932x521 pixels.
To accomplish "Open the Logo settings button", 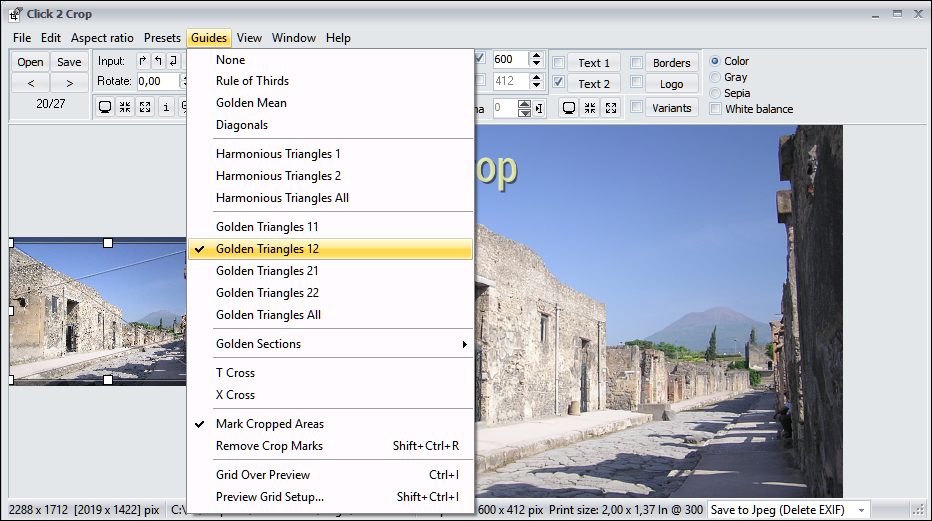I will [672, 84].
